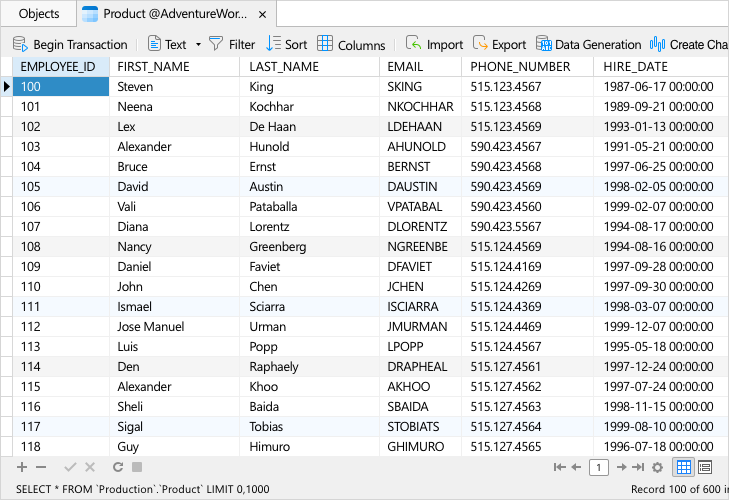
Task: Select hire date '1996-07-18 00:00:00'
Action: (661, 447)
